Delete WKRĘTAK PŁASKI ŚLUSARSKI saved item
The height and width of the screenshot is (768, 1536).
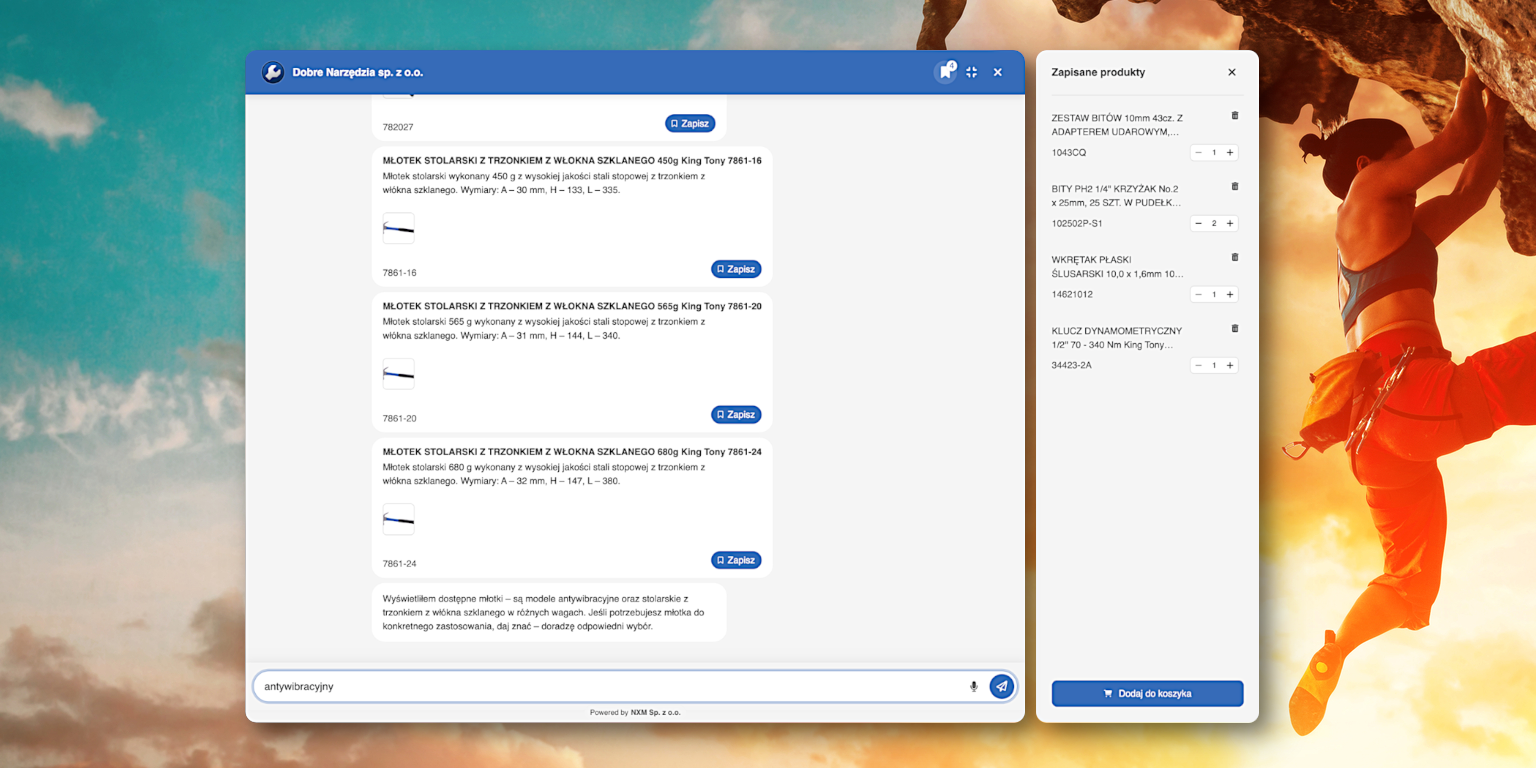(x=1234, y=258)
